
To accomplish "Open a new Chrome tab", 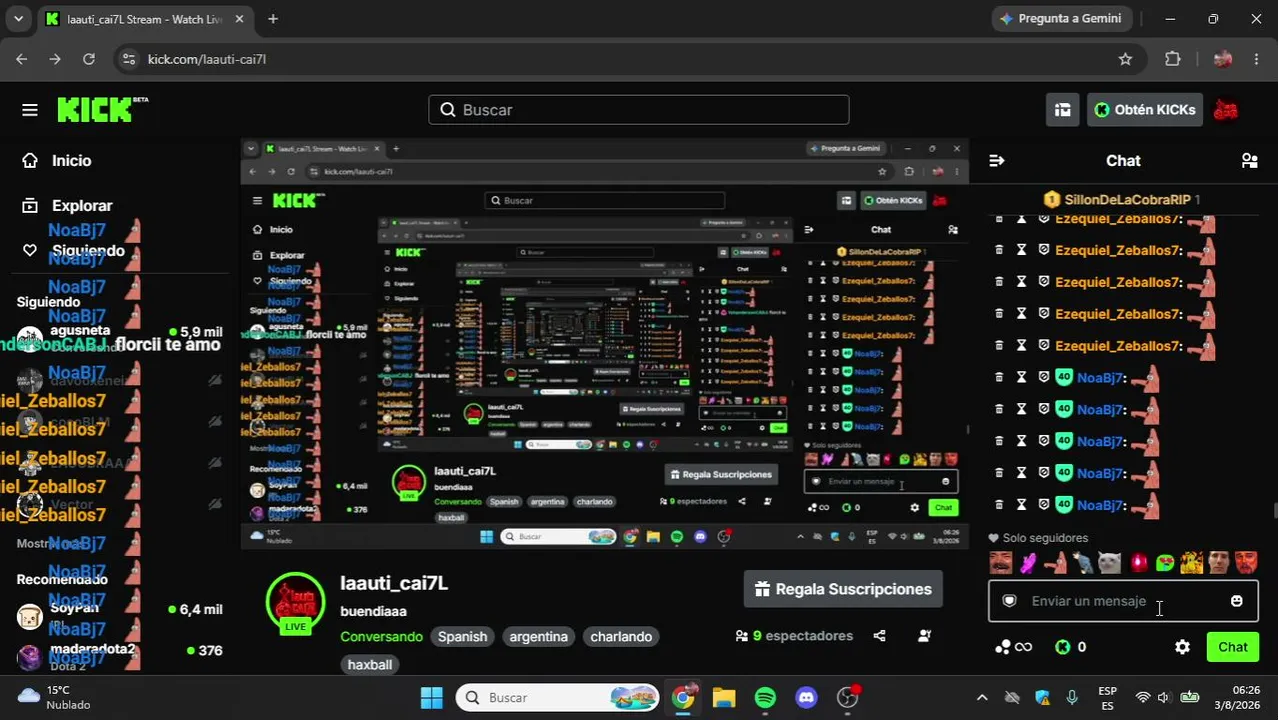I will point(273,19).
